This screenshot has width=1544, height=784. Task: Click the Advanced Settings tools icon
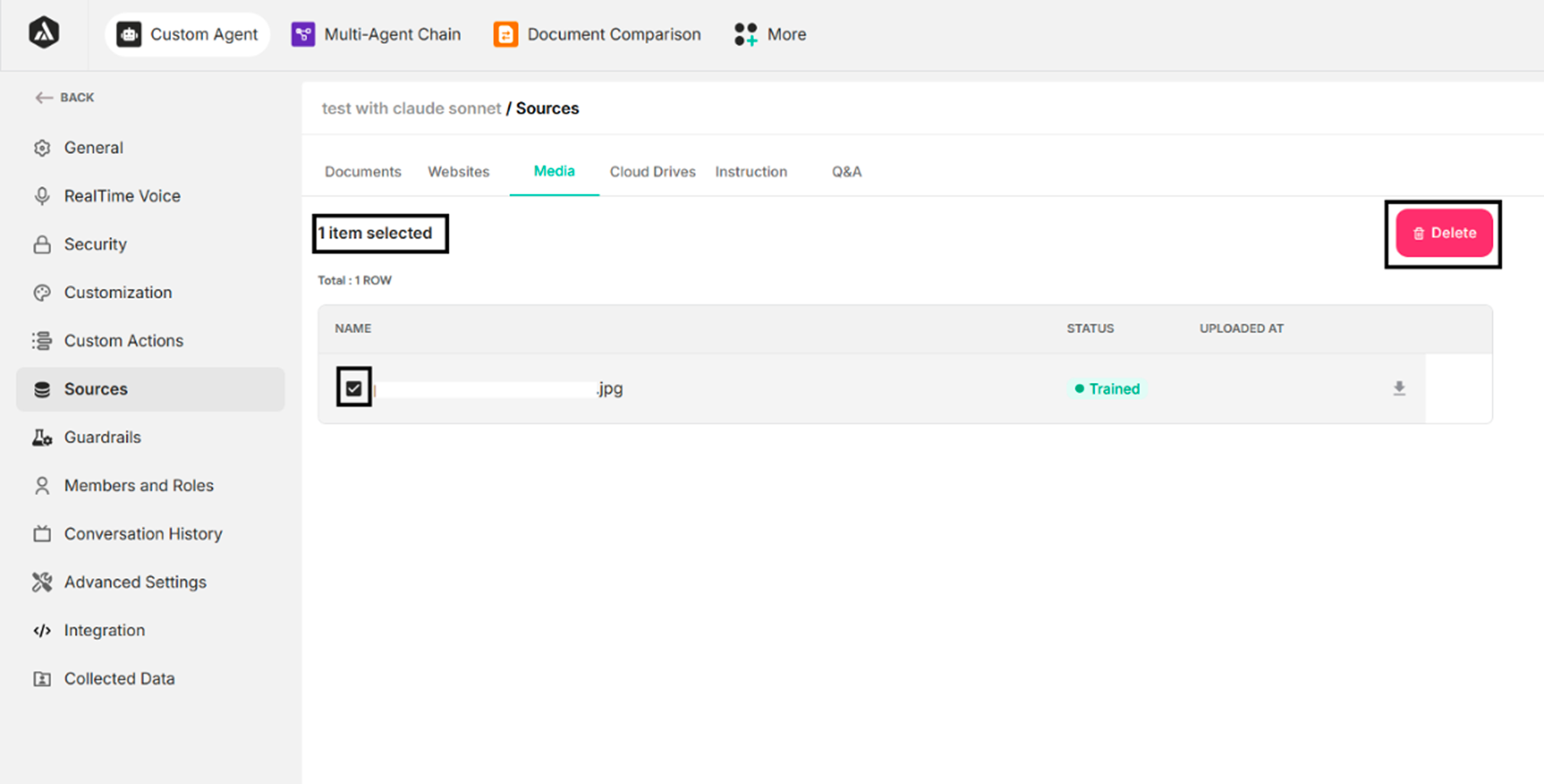point(42,582)
